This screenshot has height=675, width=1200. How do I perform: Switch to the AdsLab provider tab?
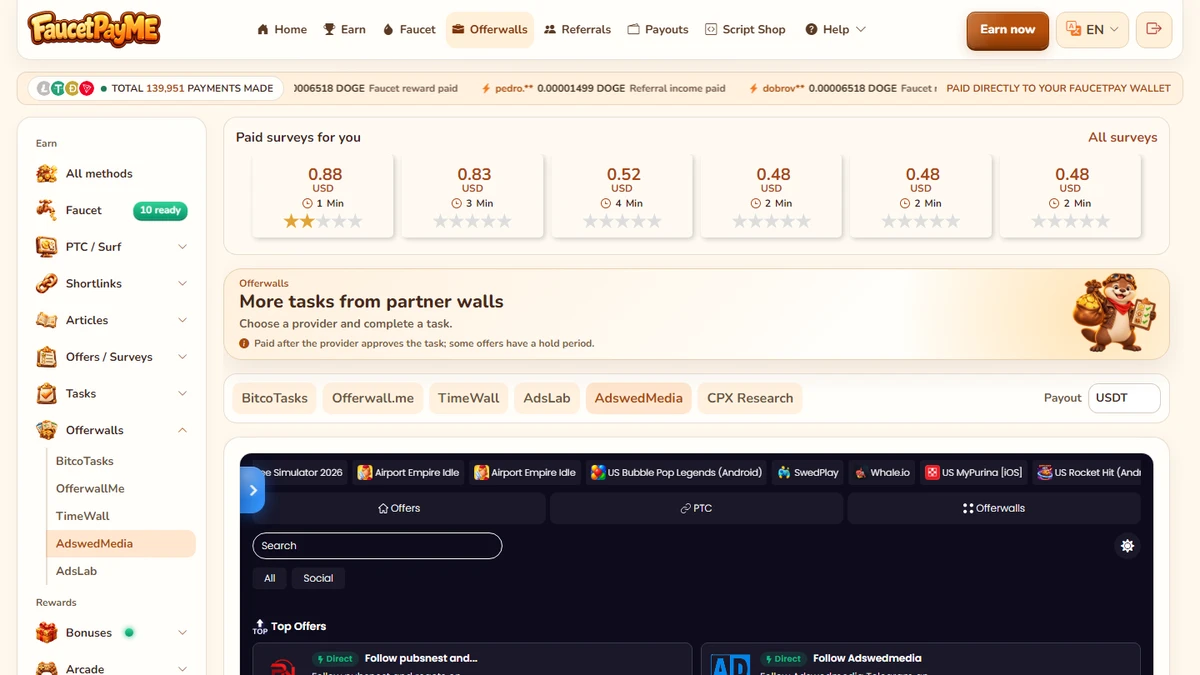point(547,398)
